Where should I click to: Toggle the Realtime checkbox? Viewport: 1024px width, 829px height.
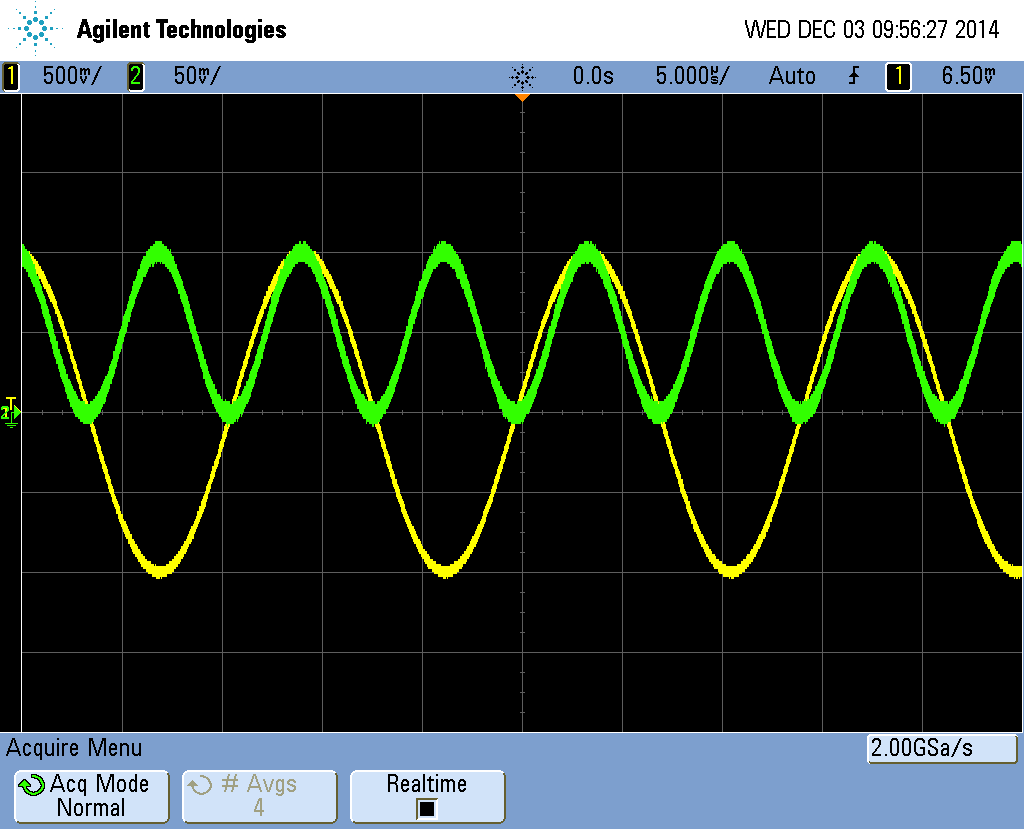click(x=427, y=808)
